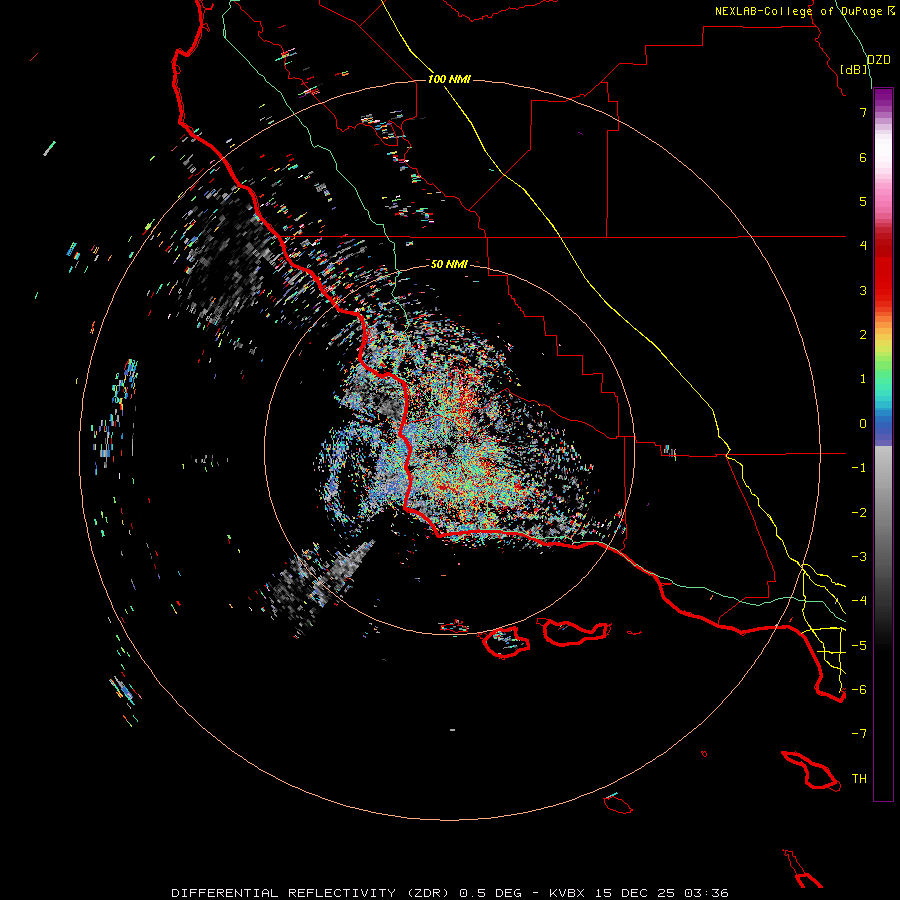Screen dimensions: 900x900
Task: Click the DZD legend title
Action: pos(879,60)
